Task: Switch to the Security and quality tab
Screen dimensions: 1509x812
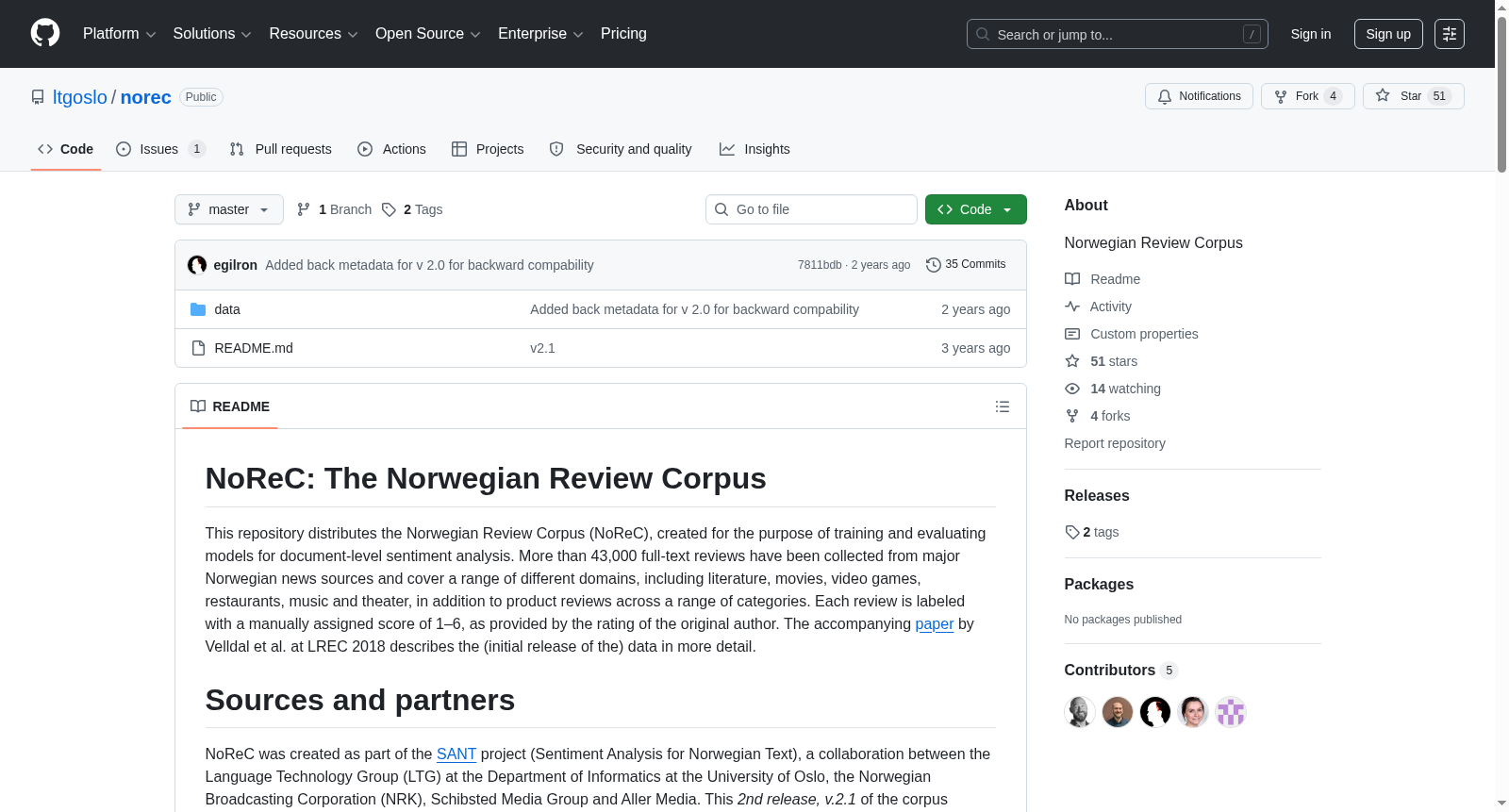Action: 621,149
